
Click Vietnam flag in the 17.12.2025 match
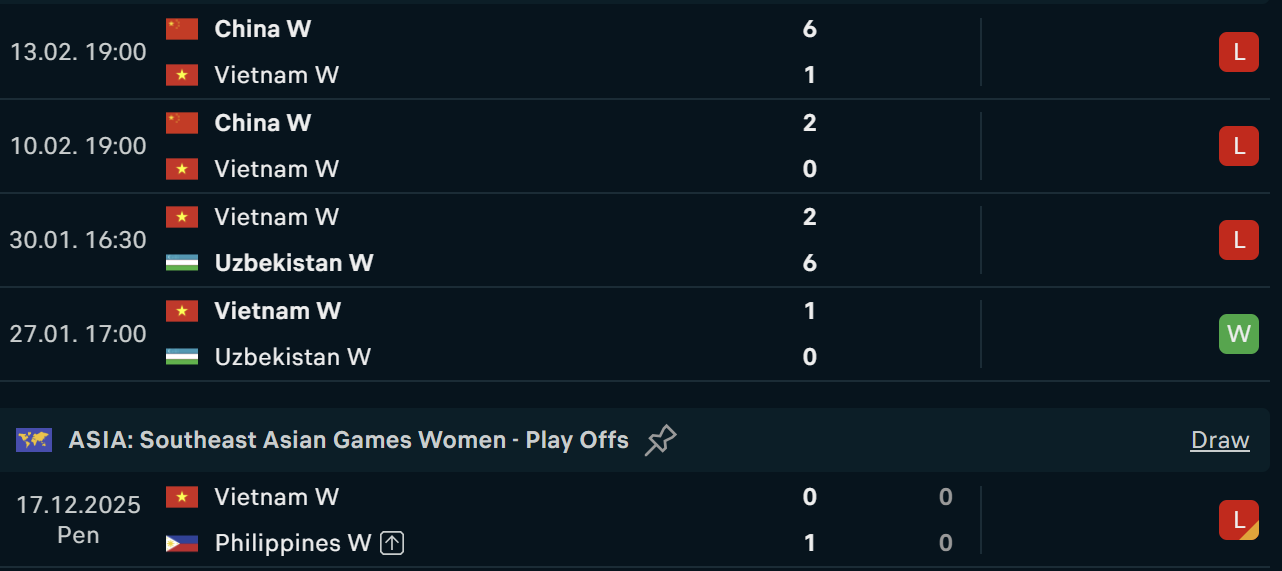pyautogui.click(x=182, y=497)
